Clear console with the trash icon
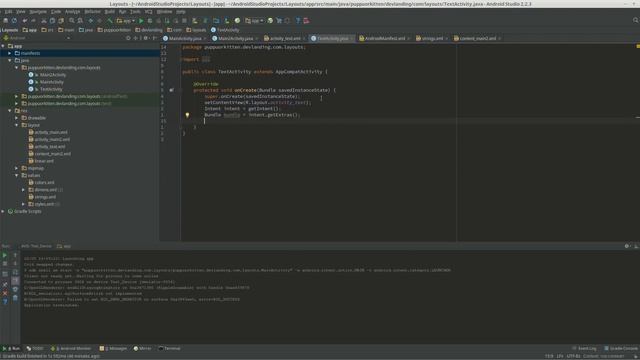 (x=15, y=298)
